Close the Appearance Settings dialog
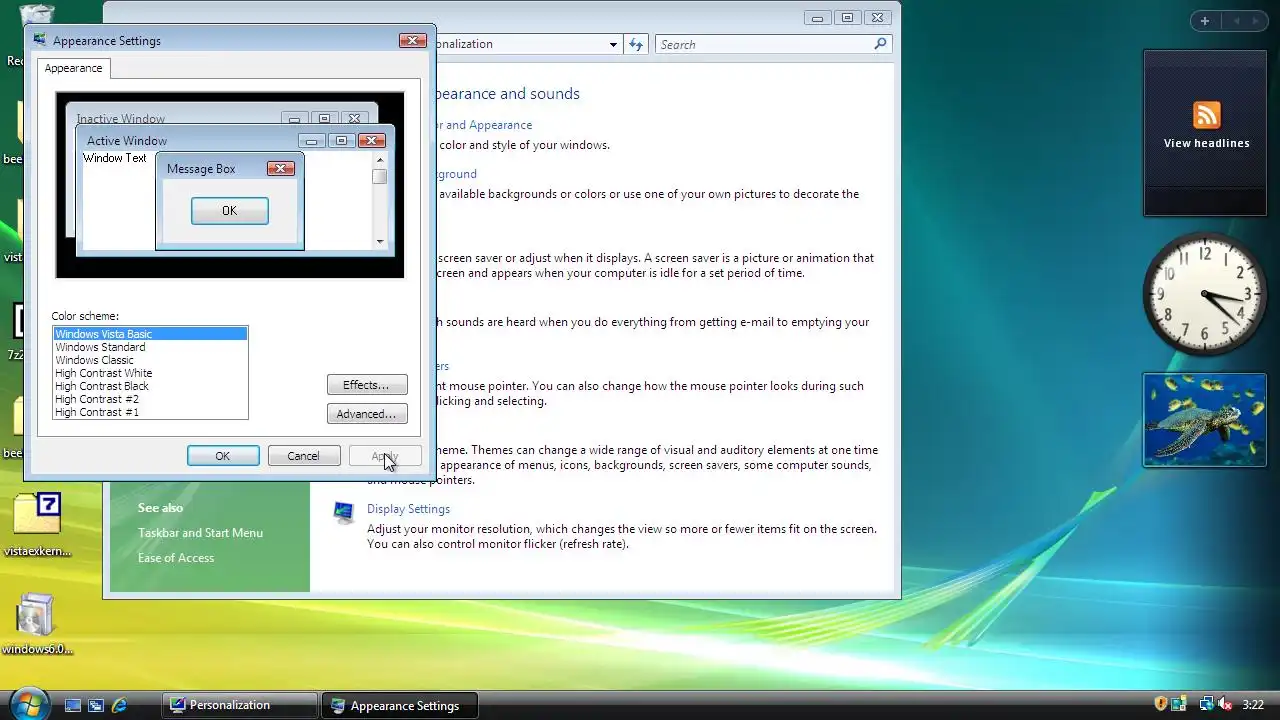The width and height of the screenshot is (1280, 720). 413,40
